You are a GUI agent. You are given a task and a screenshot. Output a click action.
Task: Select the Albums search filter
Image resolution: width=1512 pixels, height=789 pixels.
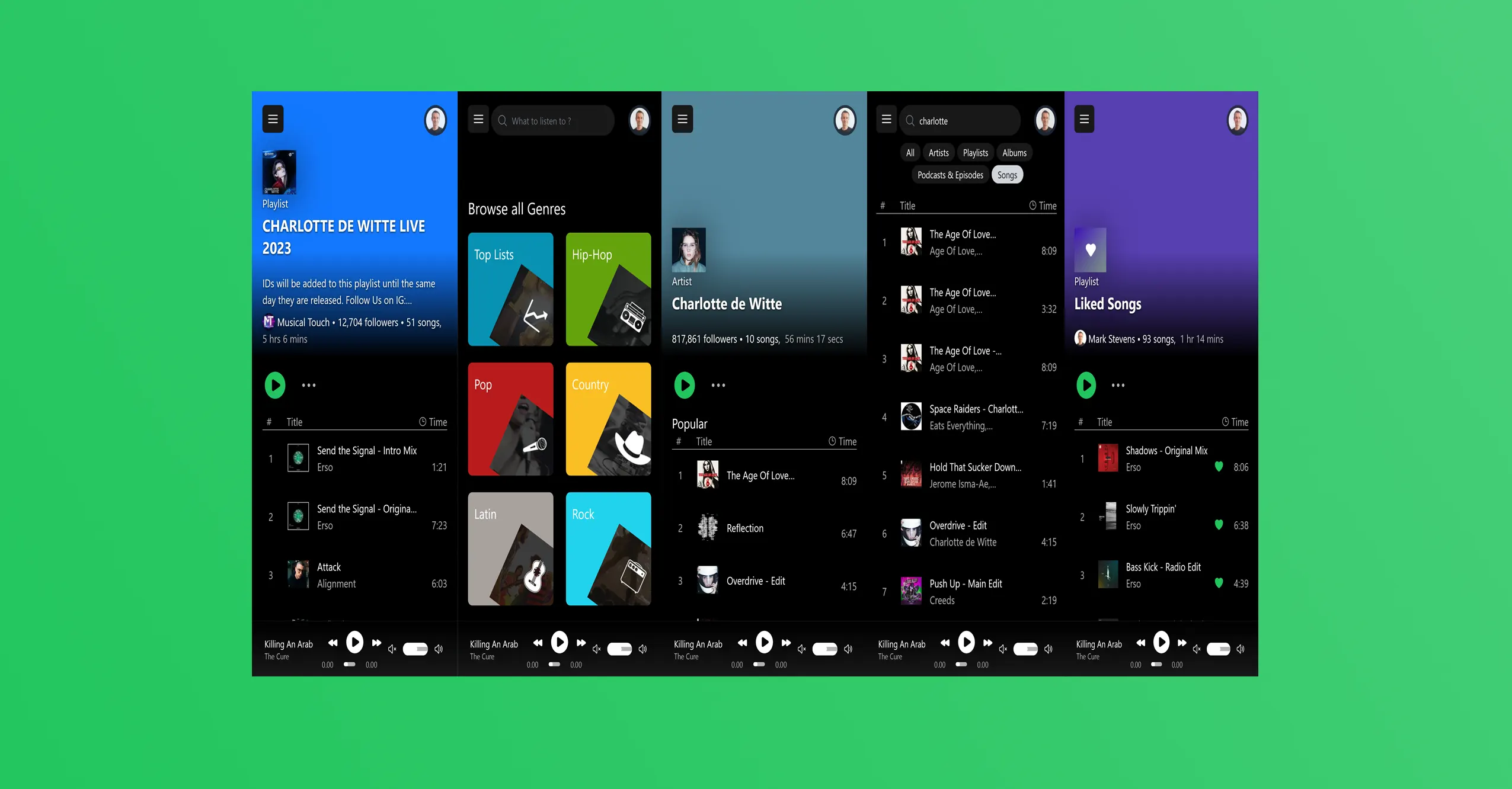click(1014, 153)
